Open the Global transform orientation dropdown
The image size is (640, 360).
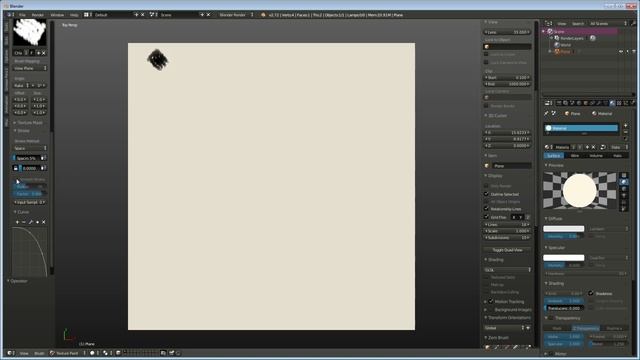(503, 328)
